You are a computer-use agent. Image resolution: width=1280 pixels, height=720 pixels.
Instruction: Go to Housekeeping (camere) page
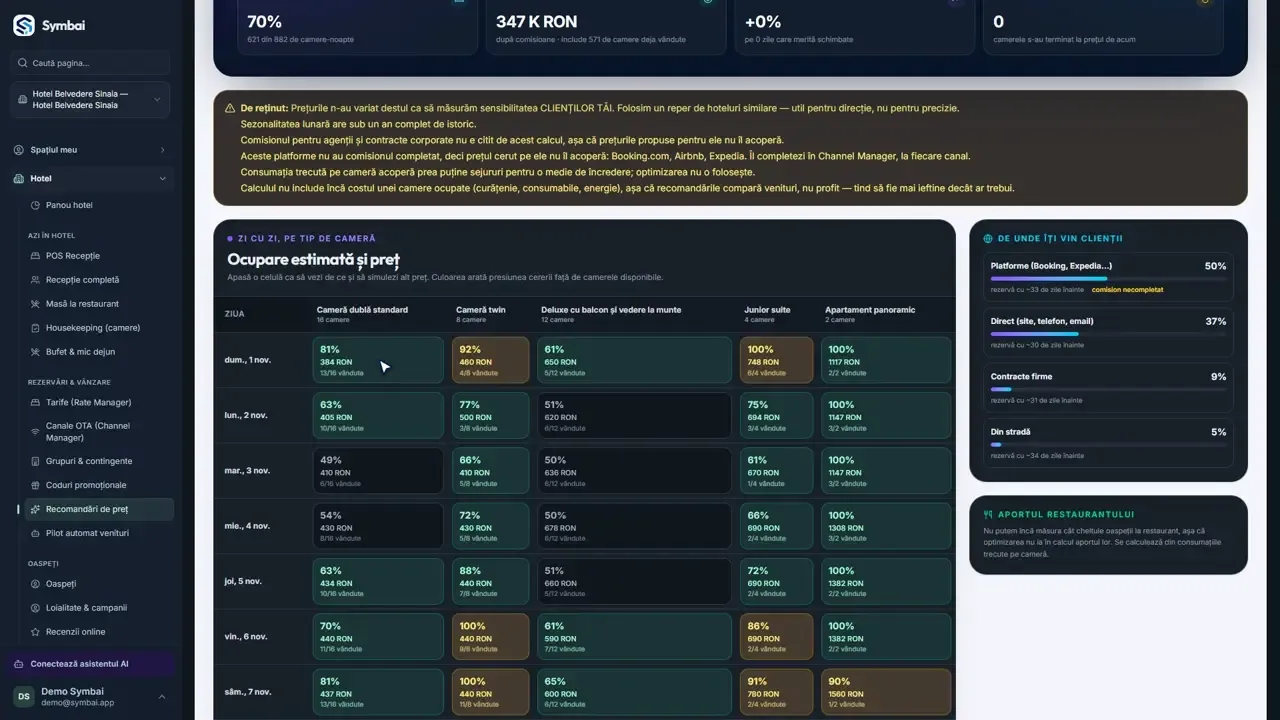click(99, 328)
